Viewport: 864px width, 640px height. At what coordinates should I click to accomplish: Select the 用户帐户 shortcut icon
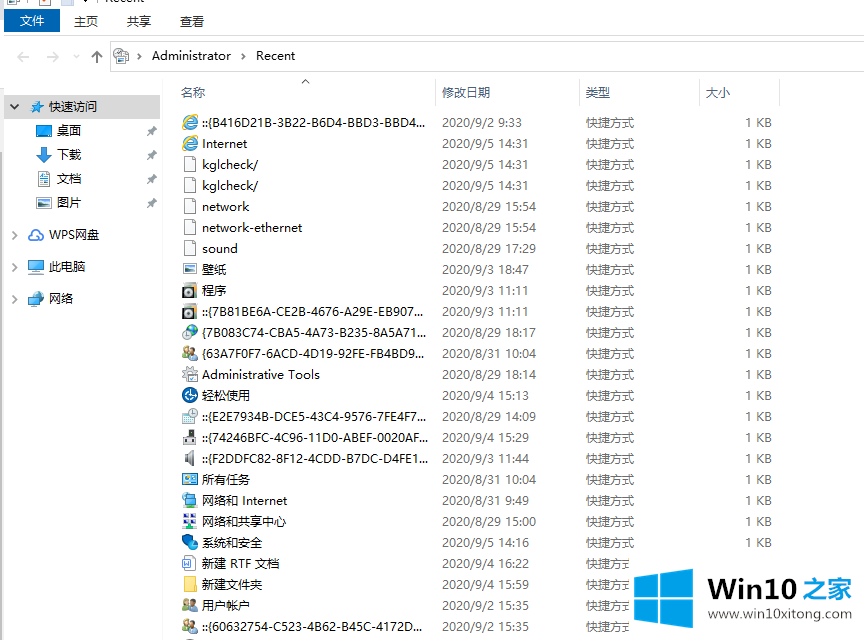190,605
